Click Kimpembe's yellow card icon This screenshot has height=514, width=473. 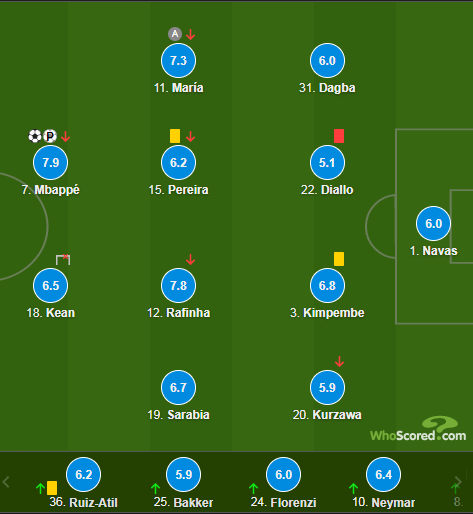tap(339, 259)
